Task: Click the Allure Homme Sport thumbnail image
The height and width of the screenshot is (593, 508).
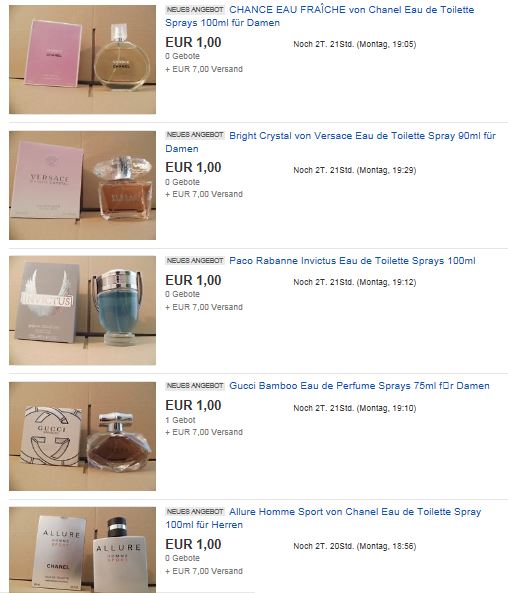Action: pyautogui.click(x=82, y=550)
